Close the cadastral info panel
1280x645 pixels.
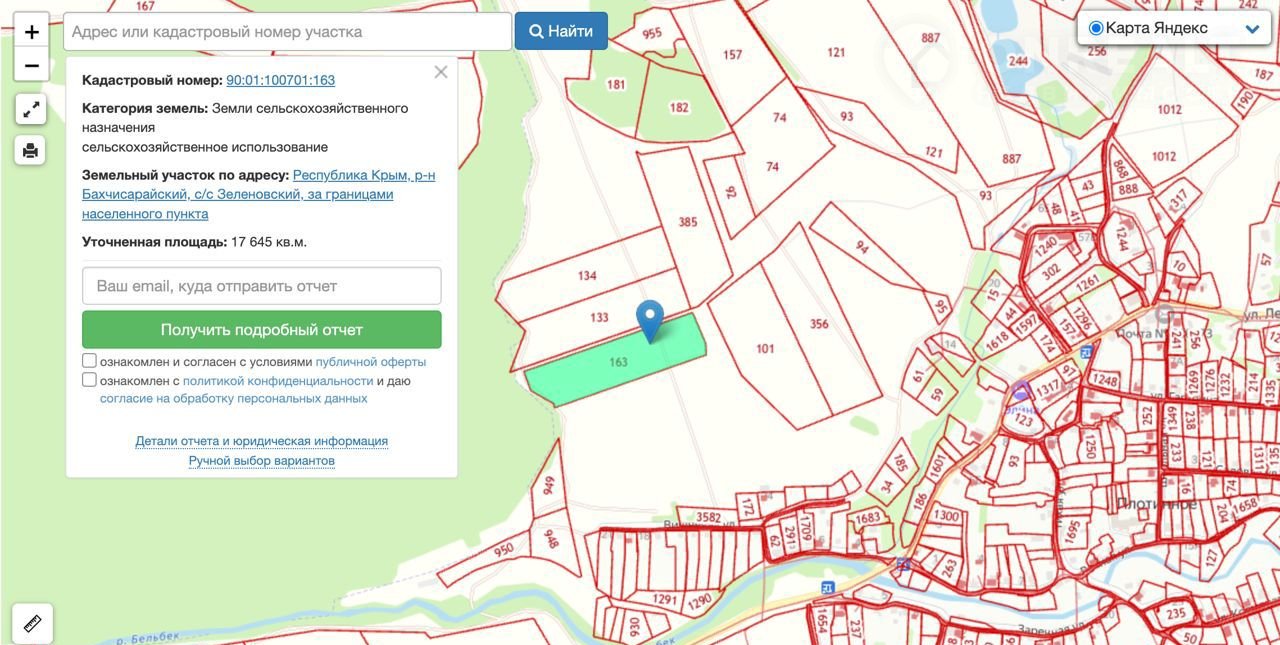[x=441, y=72]
